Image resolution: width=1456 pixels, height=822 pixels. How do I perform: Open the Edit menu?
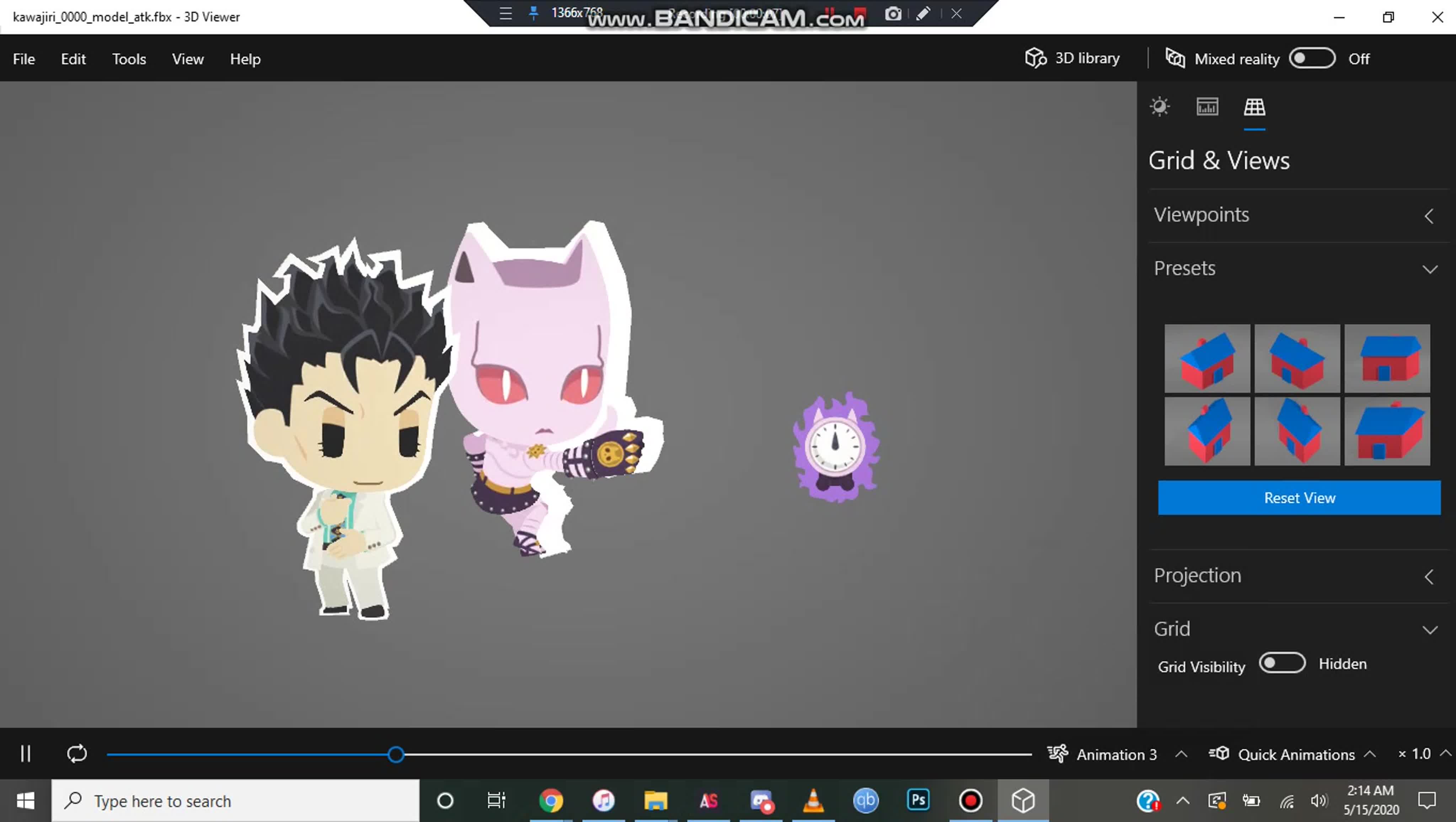pyautogui.click(x=73, y=59)
